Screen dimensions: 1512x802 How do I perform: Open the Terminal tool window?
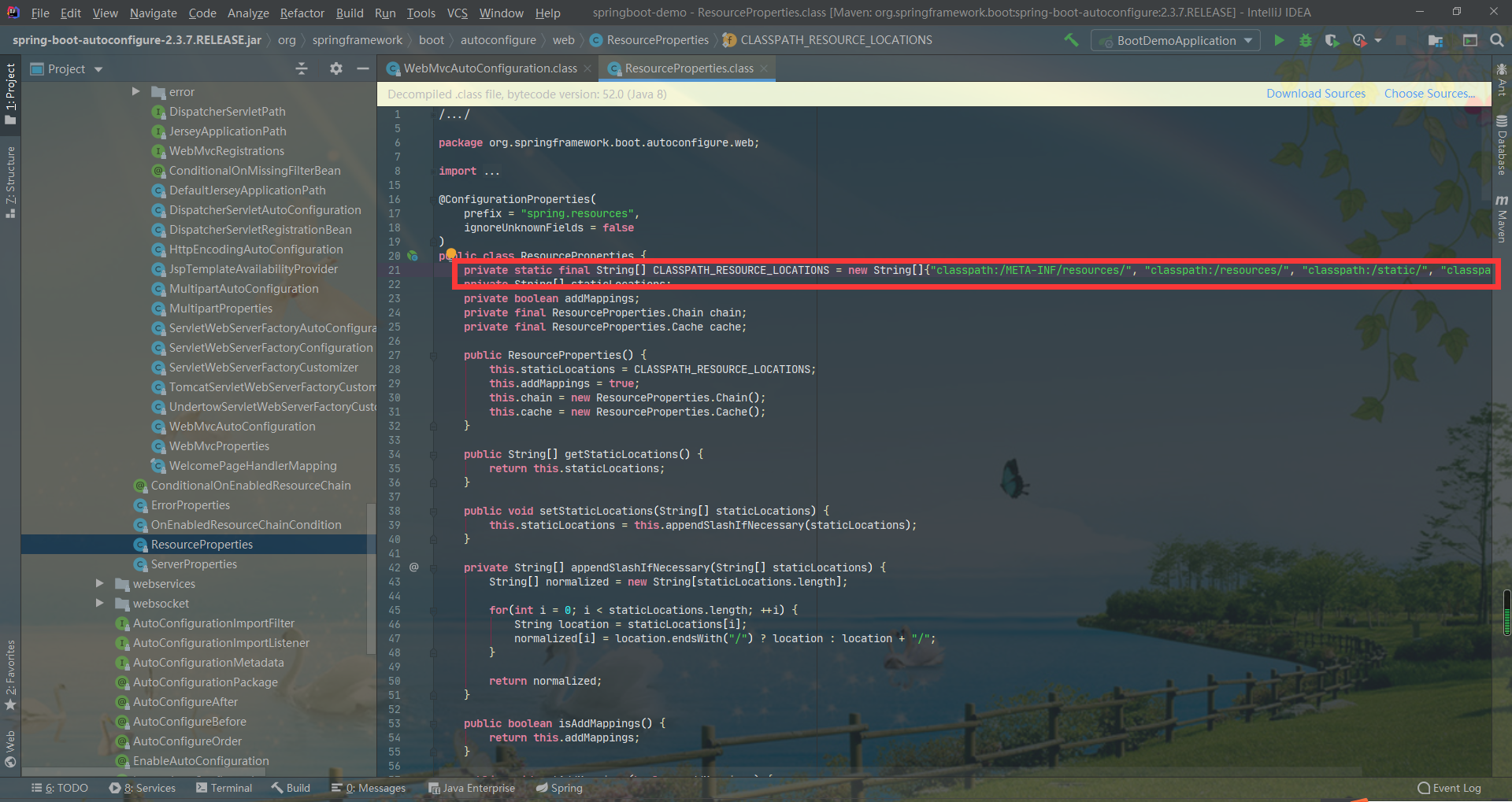pyautogui.click(x=224, y=788)
